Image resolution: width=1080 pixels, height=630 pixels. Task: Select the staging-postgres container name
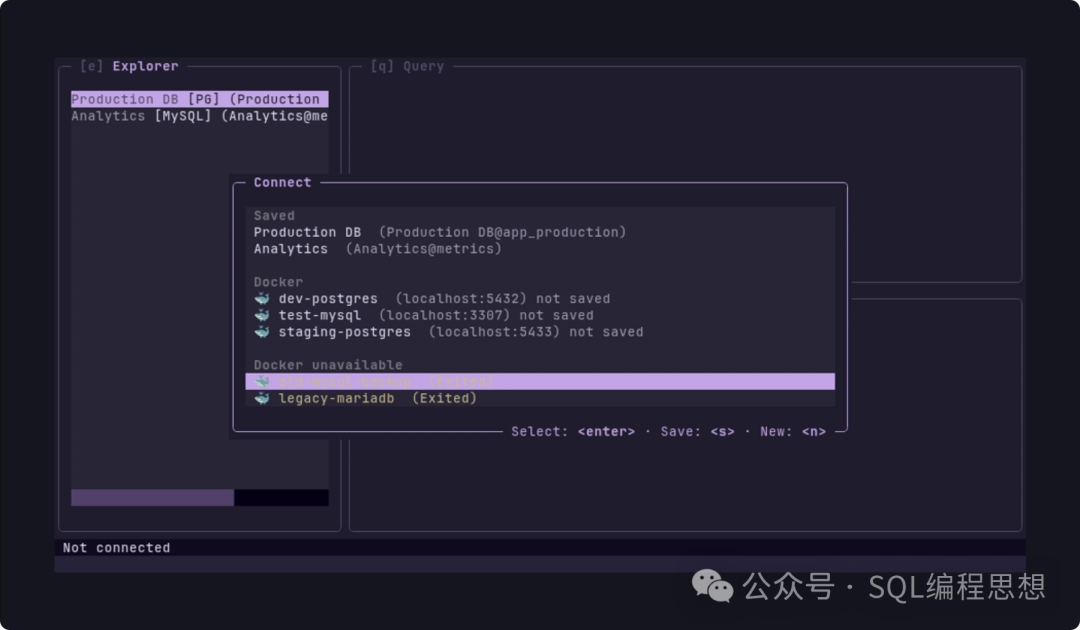click(x=344, y=332)
